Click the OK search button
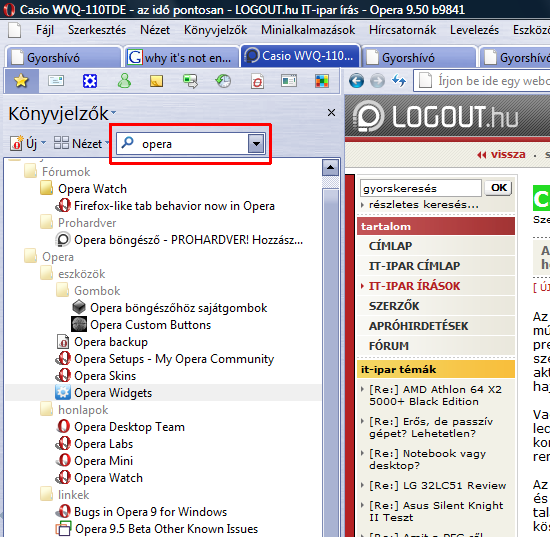The height and width of the screenshot is (537, 550). coord(499,188)
